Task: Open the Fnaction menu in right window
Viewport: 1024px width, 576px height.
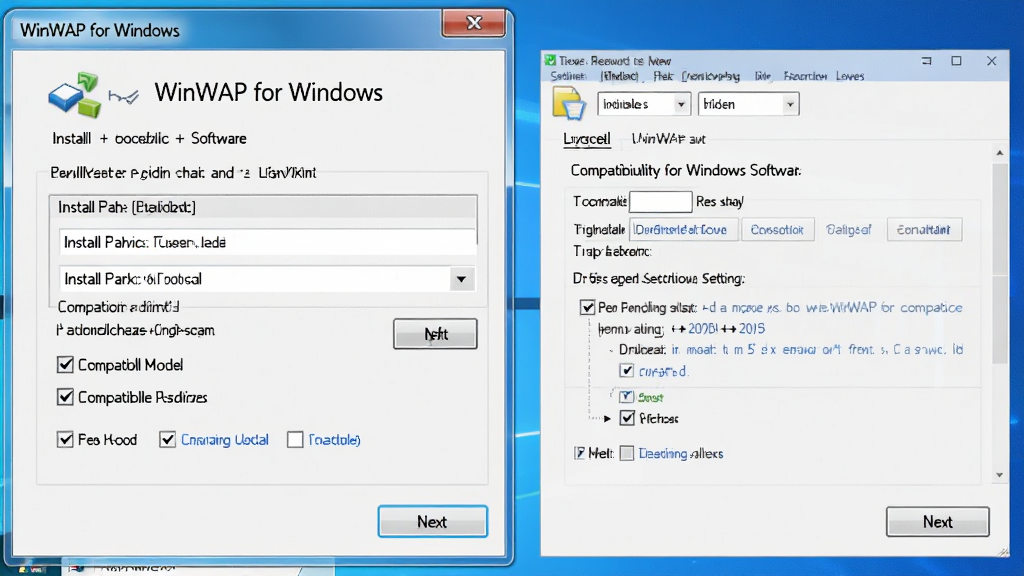Action: pyautogui.click(x=805, y=76)
